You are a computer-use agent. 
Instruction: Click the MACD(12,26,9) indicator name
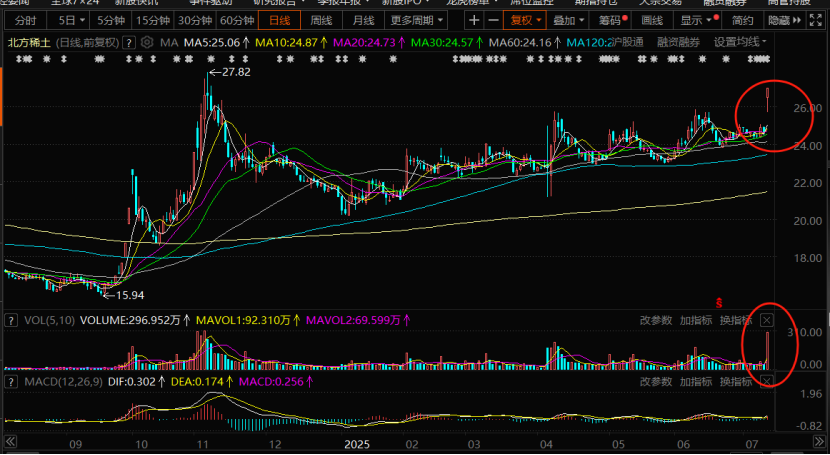pyautogui.click(x=64, y=381)
